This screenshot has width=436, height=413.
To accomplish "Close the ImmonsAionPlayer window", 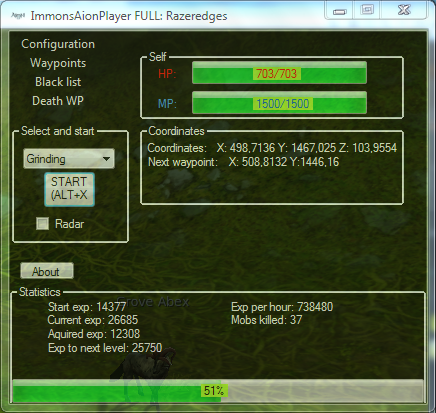I will [404, 10].
